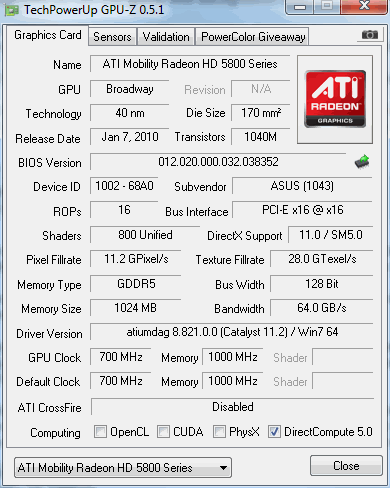Select the ATI CrossFire value Disabled
This screenshot has height=488, width=390.
pos(233,407)
